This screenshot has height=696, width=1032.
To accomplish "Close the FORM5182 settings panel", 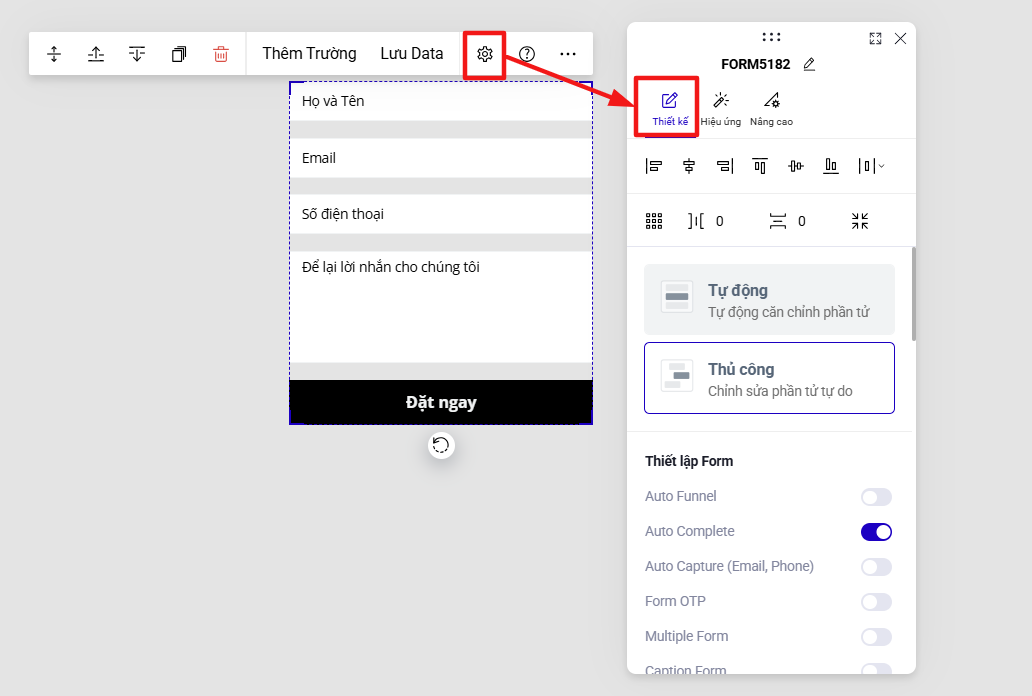I will [900, 38].
